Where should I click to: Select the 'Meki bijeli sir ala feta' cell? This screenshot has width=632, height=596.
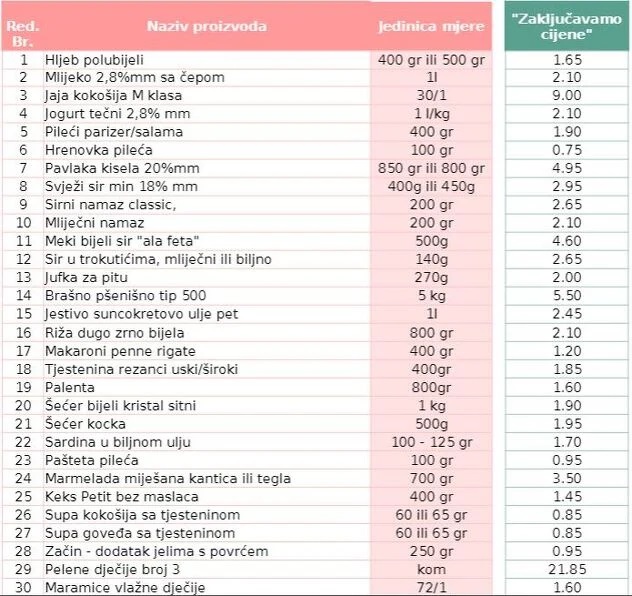pos(206,241)
